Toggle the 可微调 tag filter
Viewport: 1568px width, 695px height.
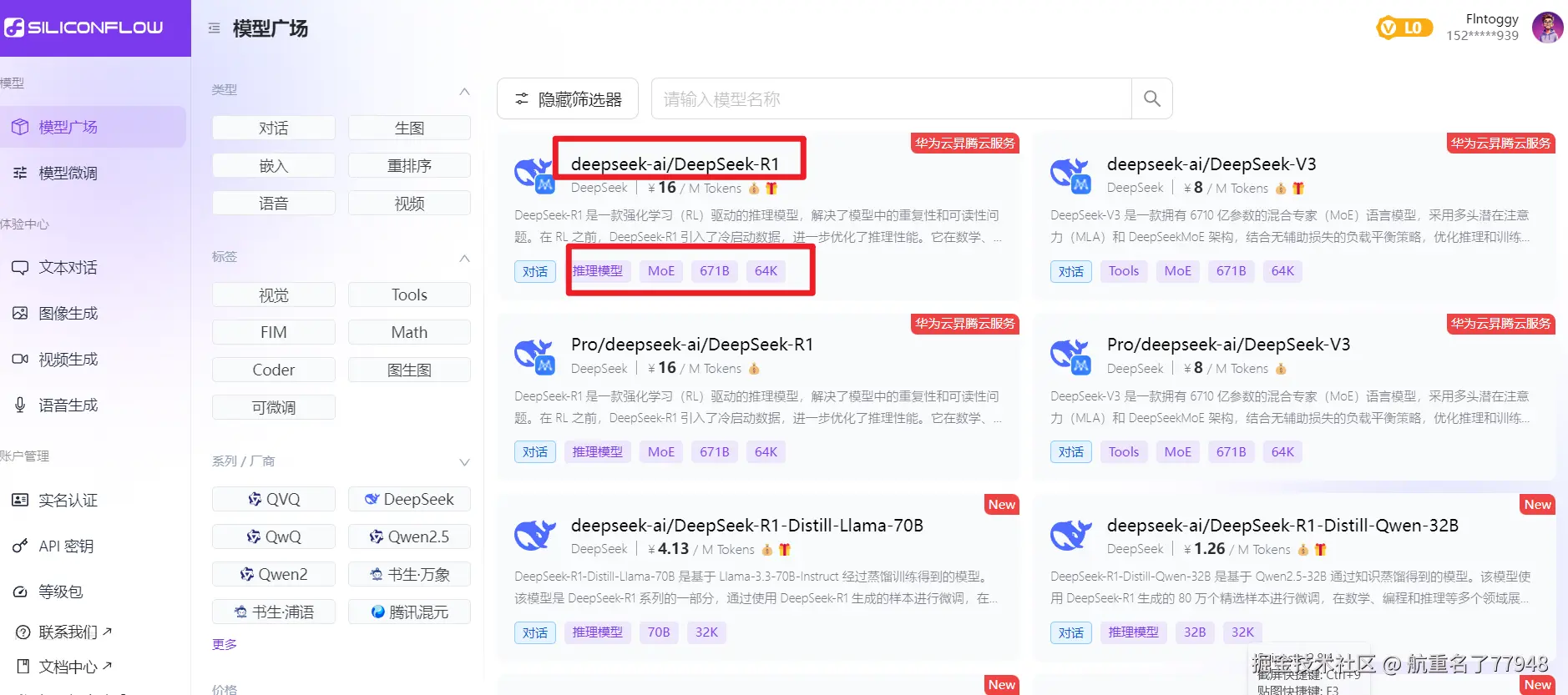pos(274,408)
